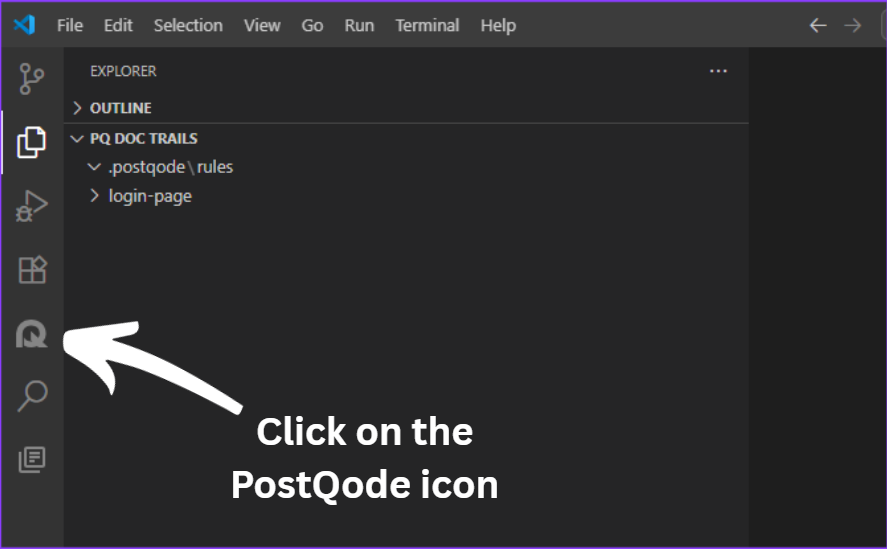Open the bottom activity bar panel icon
887x549 pixels.
point(32,460)
